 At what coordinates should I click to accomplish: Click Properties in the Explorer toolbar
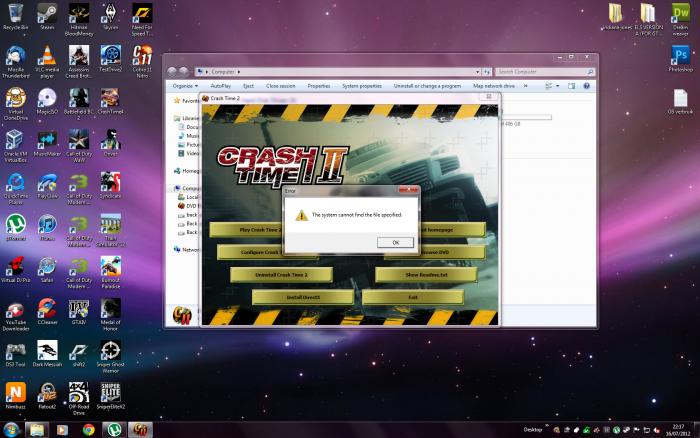(319, 86)
